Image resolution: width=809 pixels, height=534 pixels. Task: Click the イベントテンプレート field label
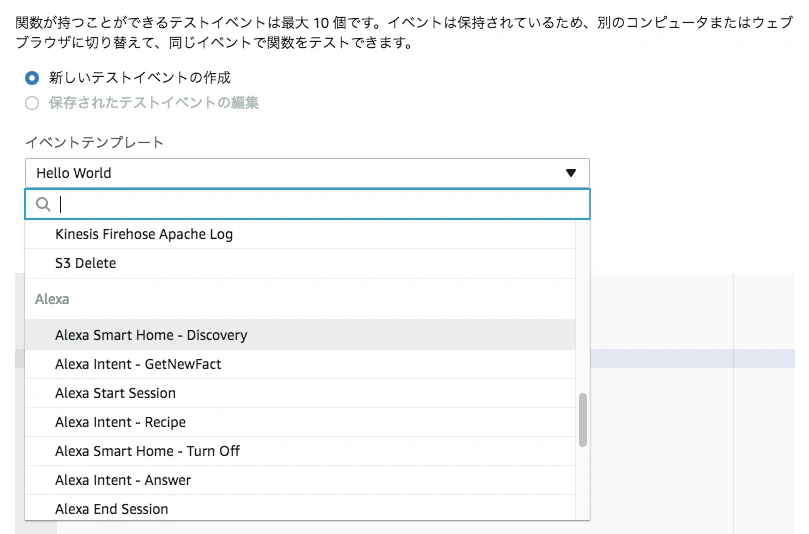(x=94, y=142)
